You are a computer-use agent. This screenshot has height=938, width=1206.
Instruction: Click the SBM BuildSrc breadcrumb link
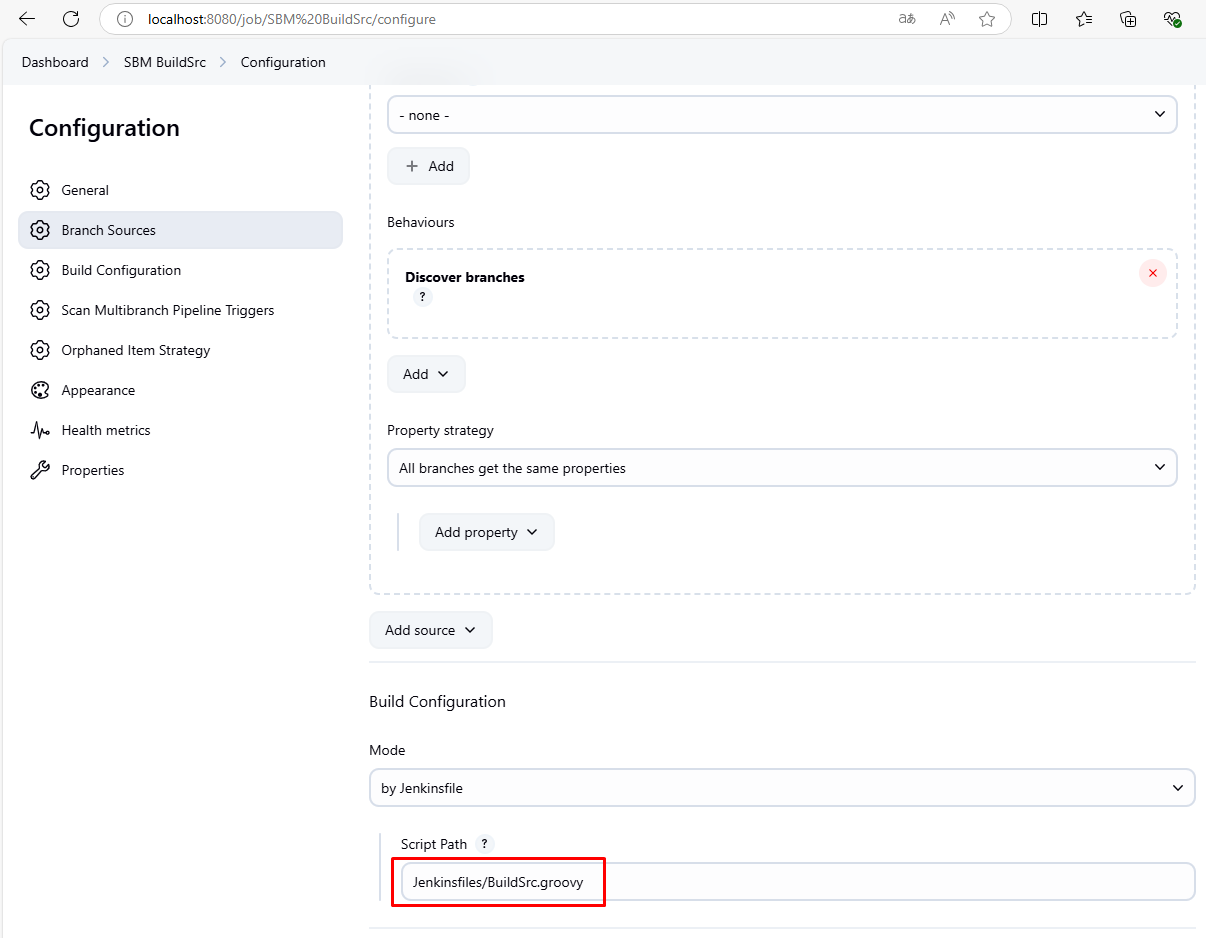164,62
